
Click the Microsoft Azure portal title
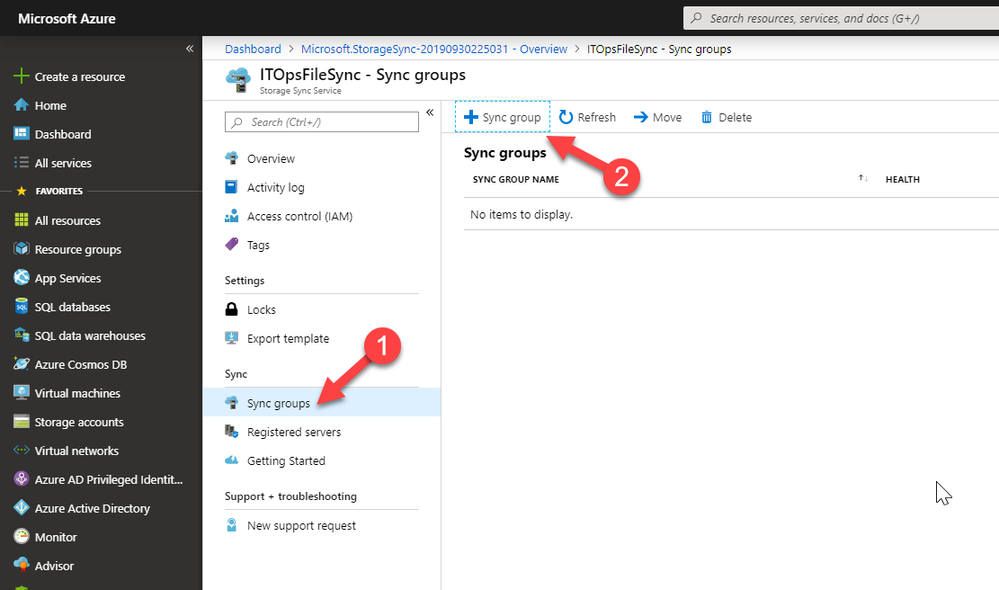[x=67, y=18]
